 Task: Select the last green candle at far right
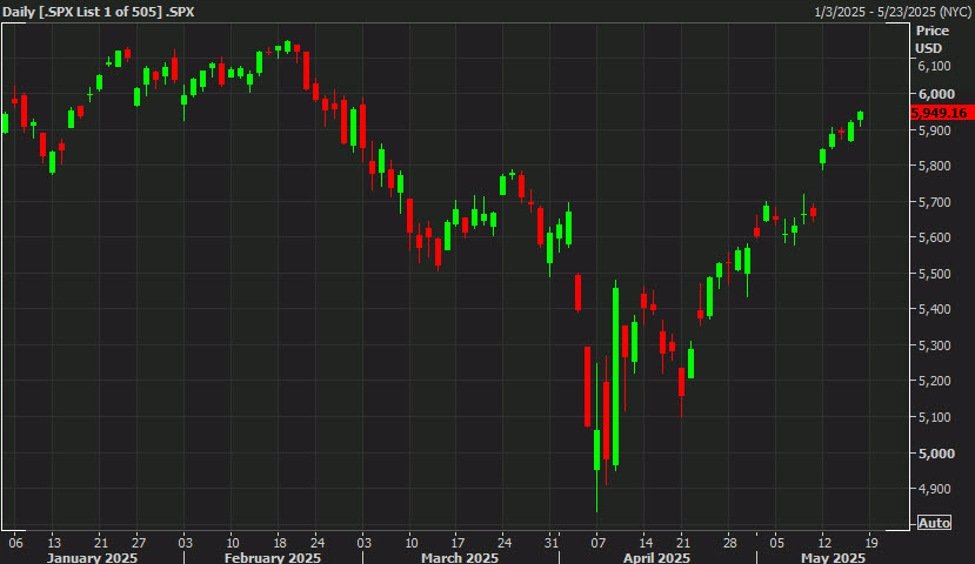coord(861,116)
